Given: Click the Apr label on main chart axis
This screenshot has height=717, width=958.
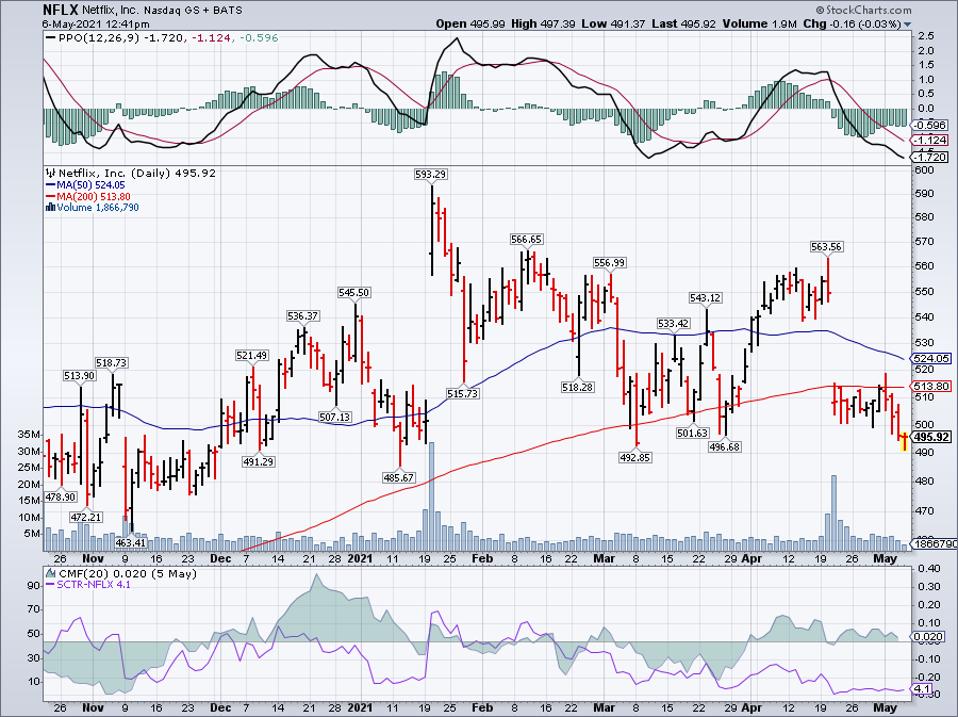Looking at the screenshot, I should [x=751, y=558].
